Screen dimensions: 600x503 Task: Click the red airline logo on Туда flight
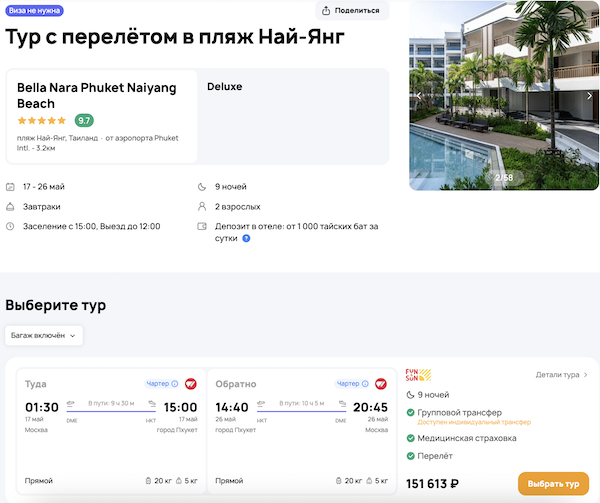(191, 383)
